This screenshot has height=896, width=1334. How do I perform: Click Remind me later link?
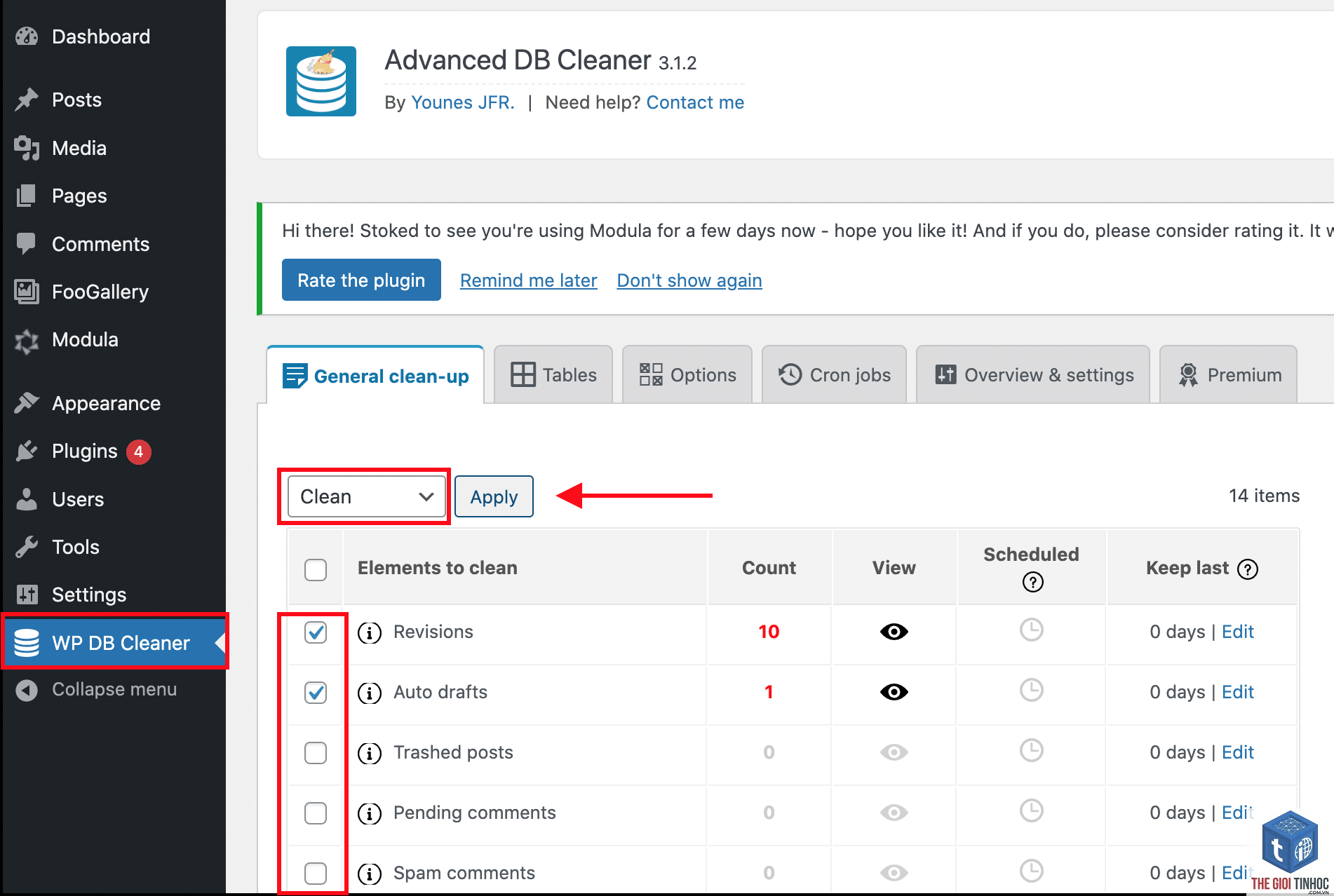click(x=529, y=280)
